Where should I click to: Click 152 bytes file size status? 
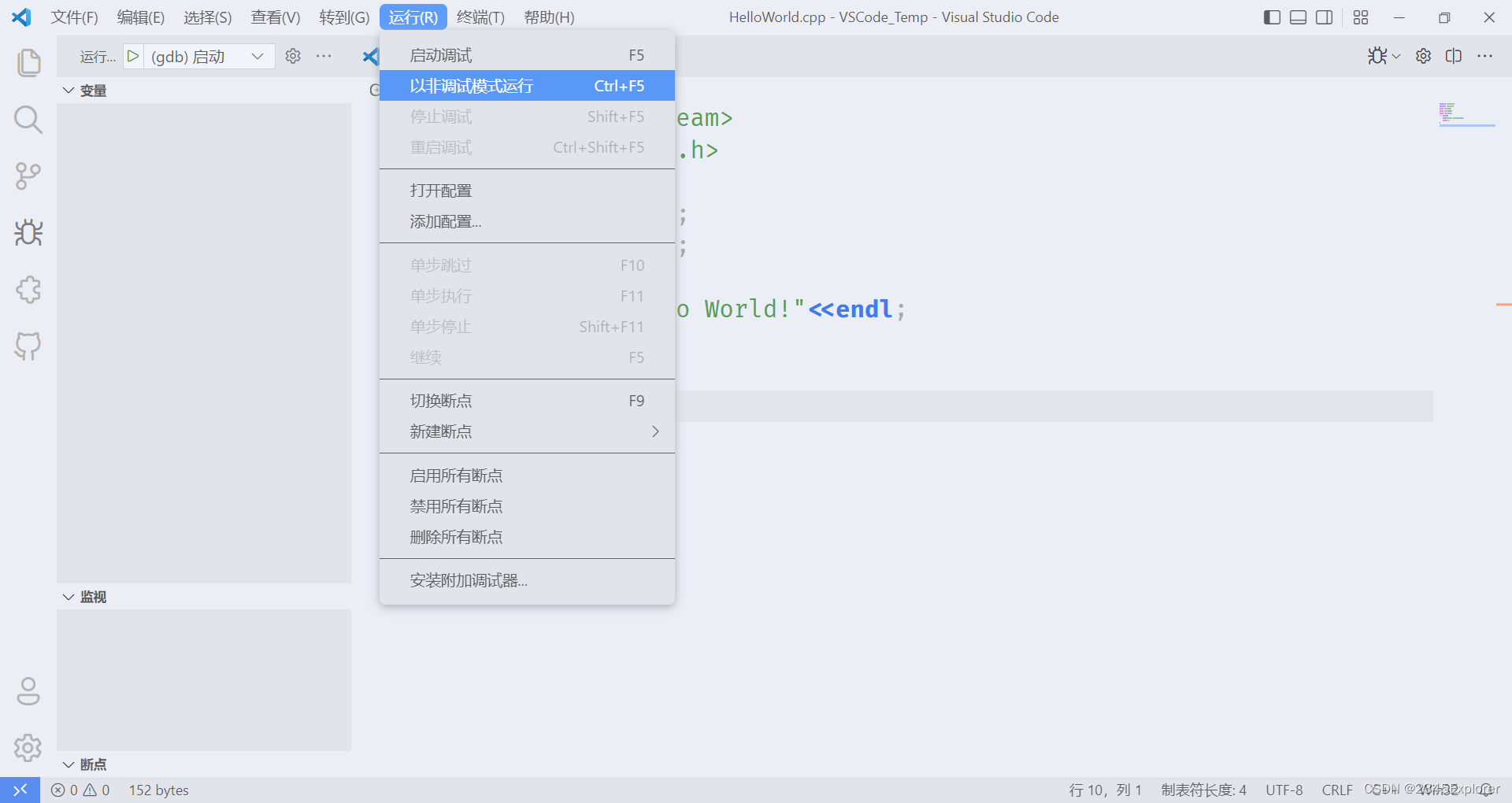click(158, 790)
